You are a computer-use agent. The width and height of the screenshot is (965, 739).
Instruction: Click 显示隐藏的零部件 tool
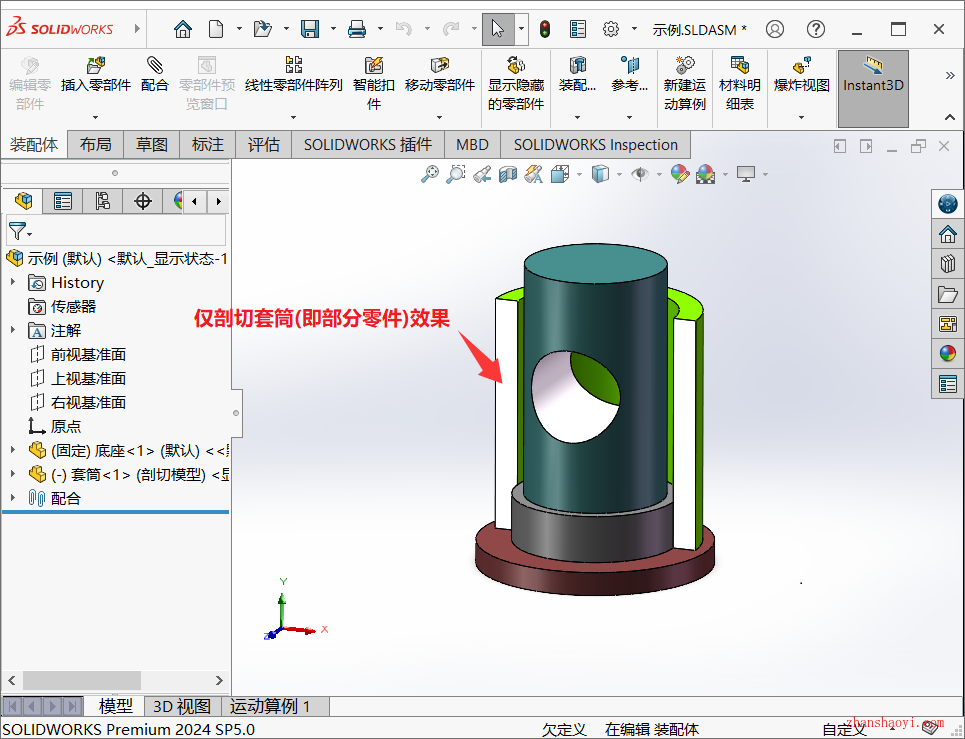pos(516,83)
